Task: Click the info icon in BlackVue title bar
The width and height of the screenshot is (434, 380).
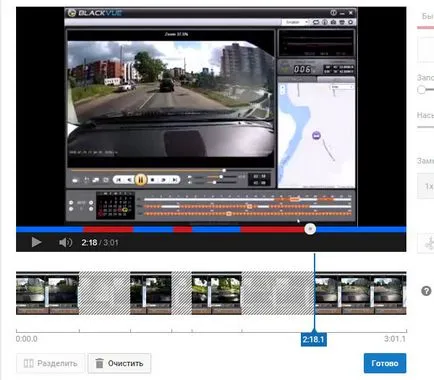Action: click(x=333, y=13)
